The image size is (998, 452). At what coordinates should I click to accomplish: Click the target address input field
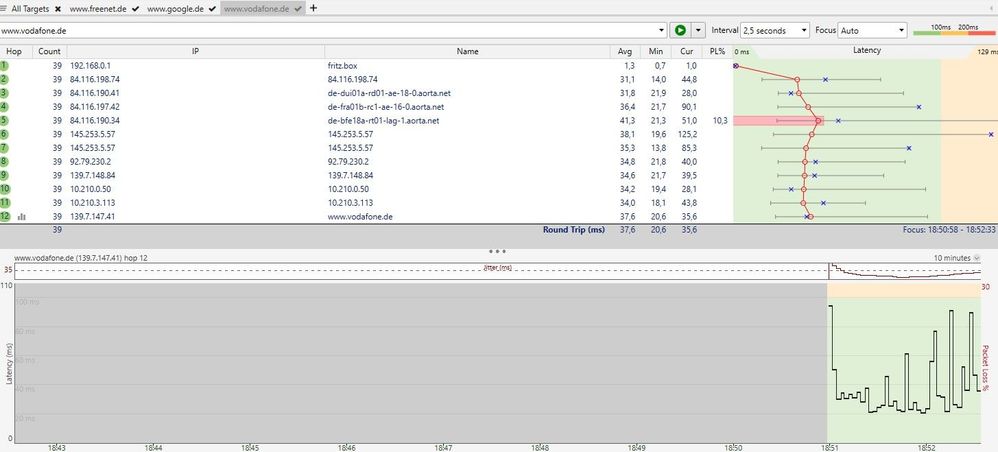[x=330, y=30]
